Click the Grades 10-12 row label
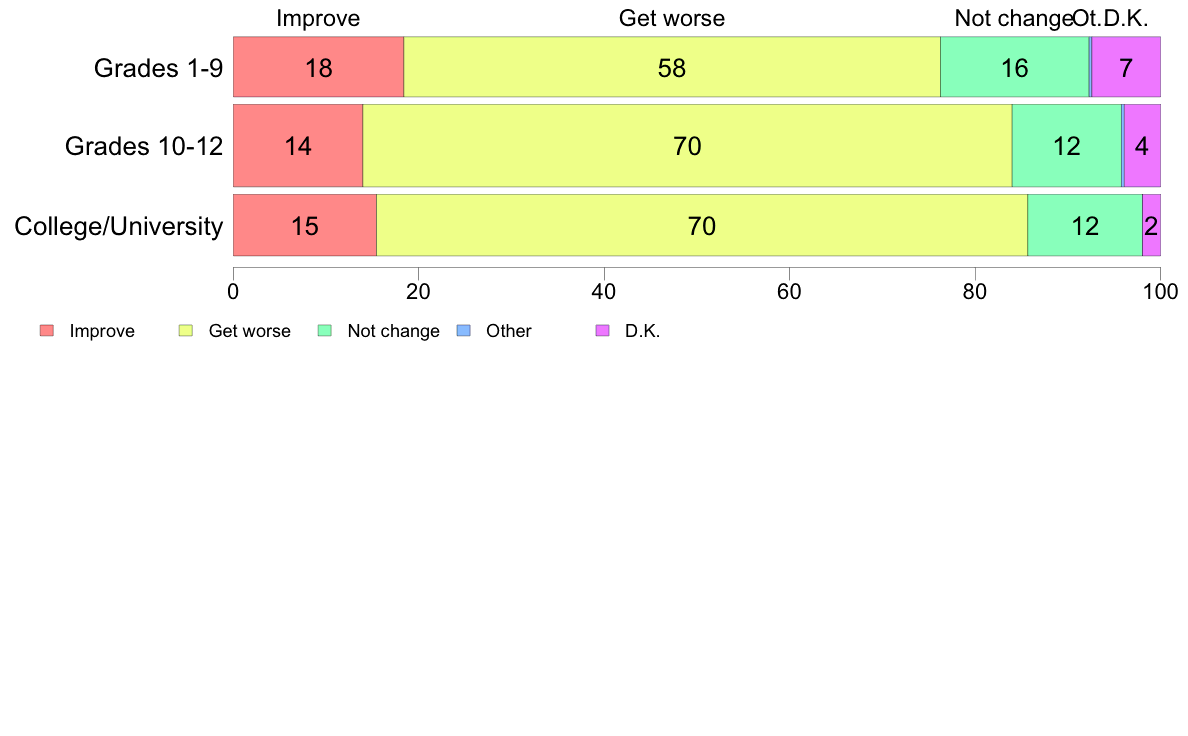 tap(144, 146)
